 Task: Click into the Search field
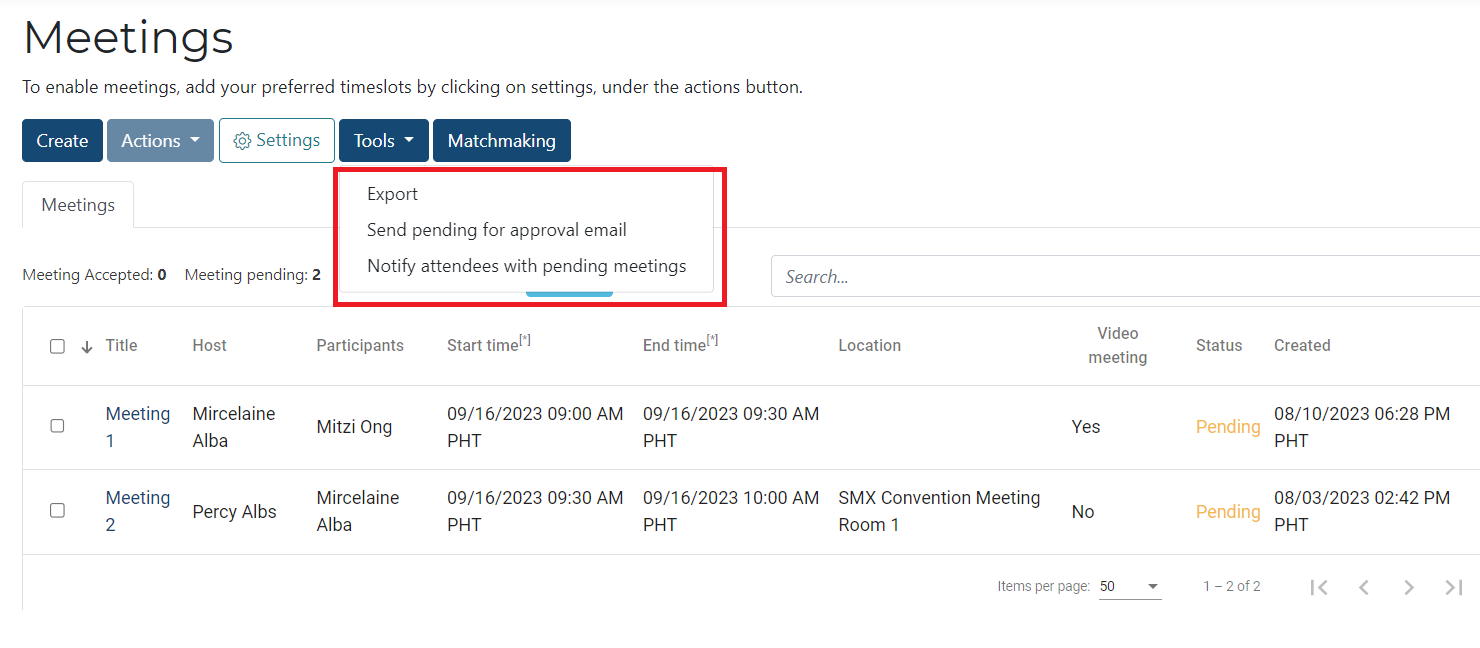tap(1120, 277)
